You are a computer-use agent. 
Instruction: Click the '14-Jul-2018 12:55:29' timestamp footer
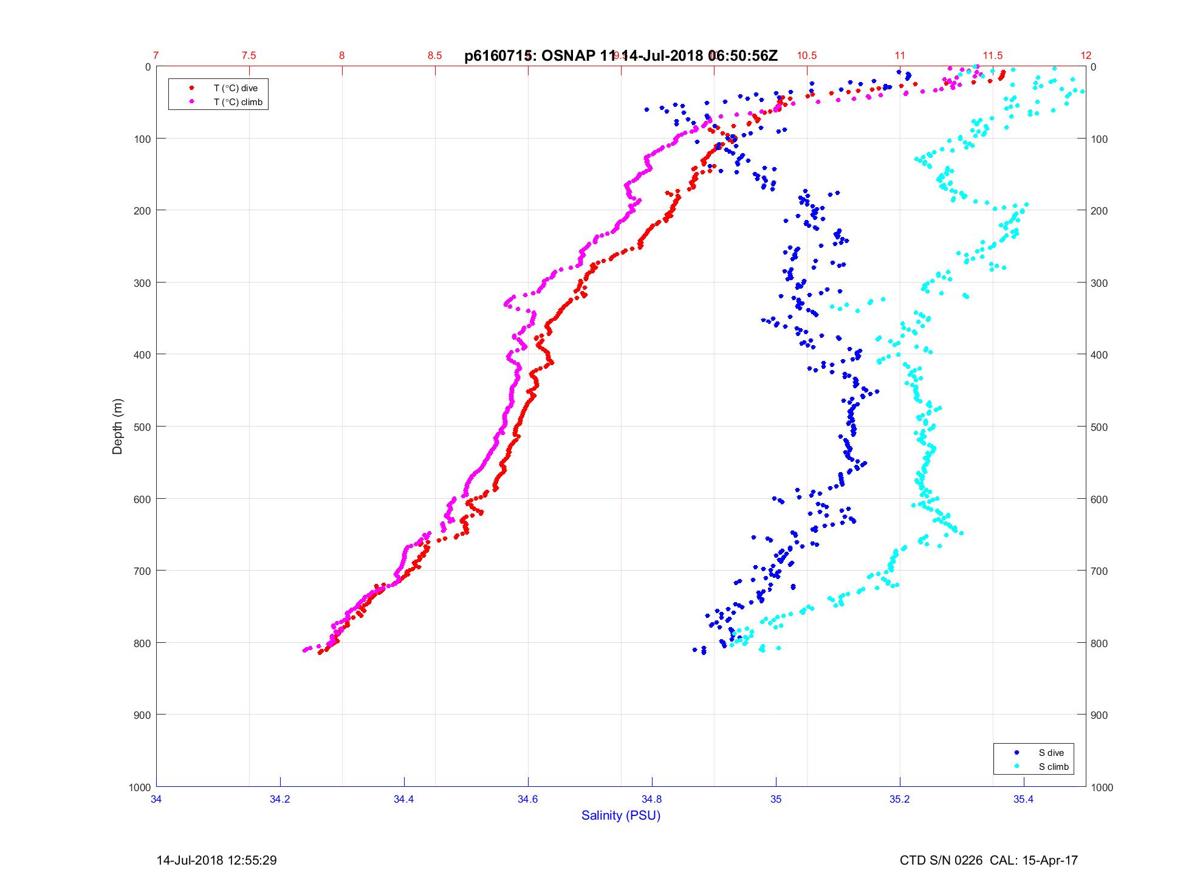pyautogui.click(x=217, y=859)
